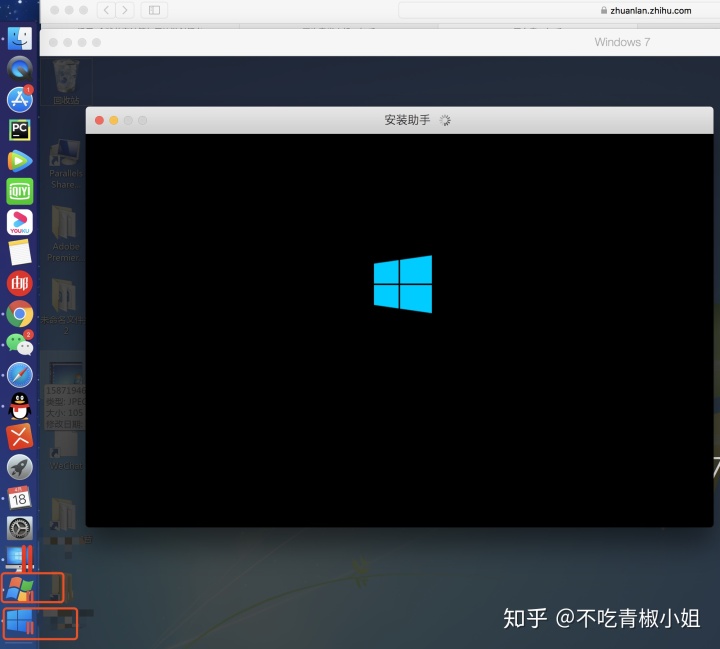Launch Safari from the dock
This screenshot has width=720, height=649.
[x=20, y=375]
